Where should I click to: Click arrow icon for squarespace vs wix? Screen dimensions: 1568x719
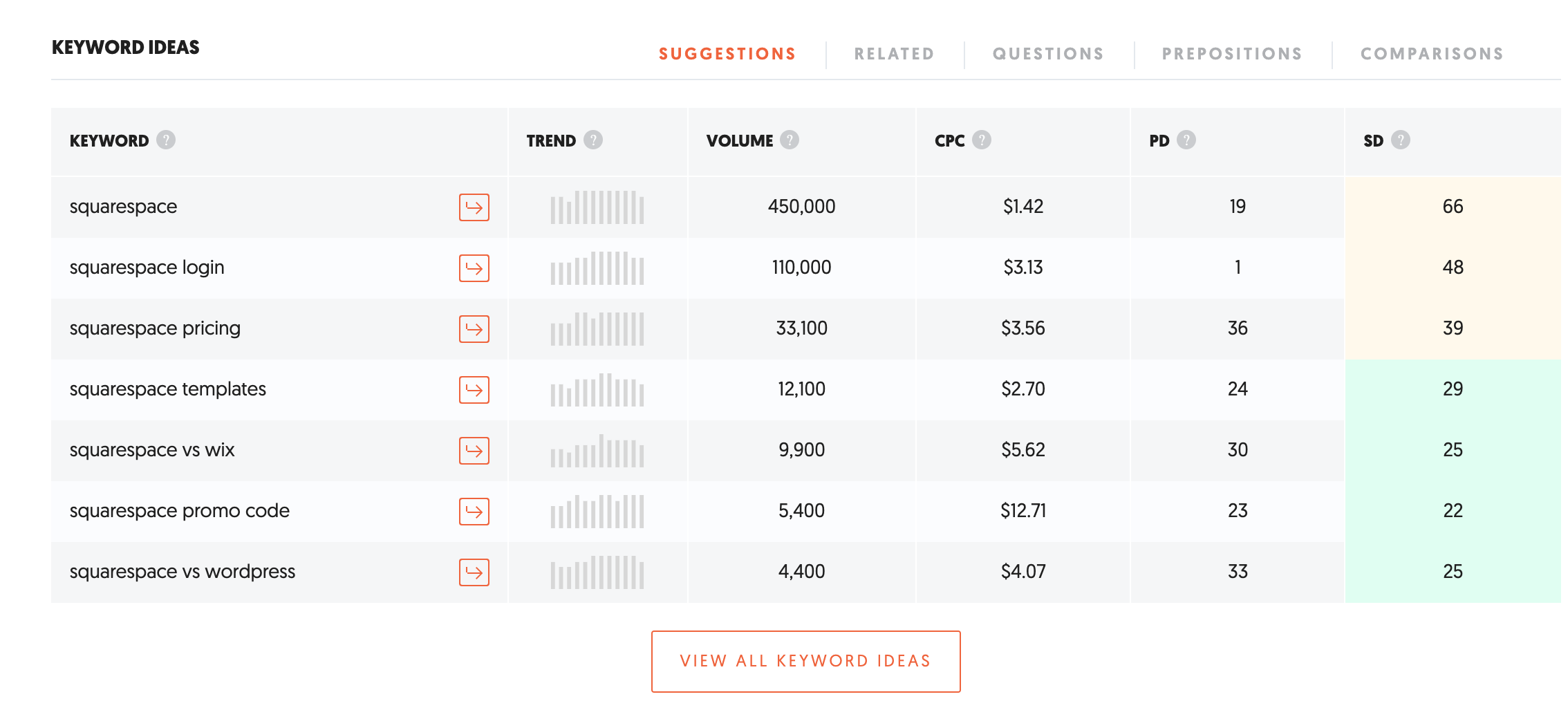474,451
